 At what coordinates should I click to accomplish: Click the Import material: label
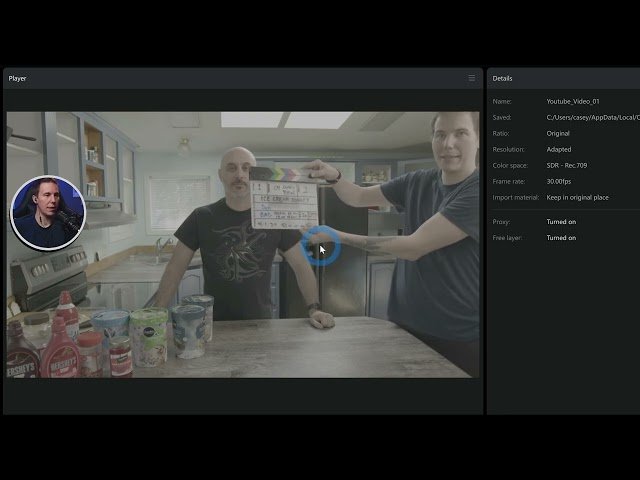[x=515, y=197]
